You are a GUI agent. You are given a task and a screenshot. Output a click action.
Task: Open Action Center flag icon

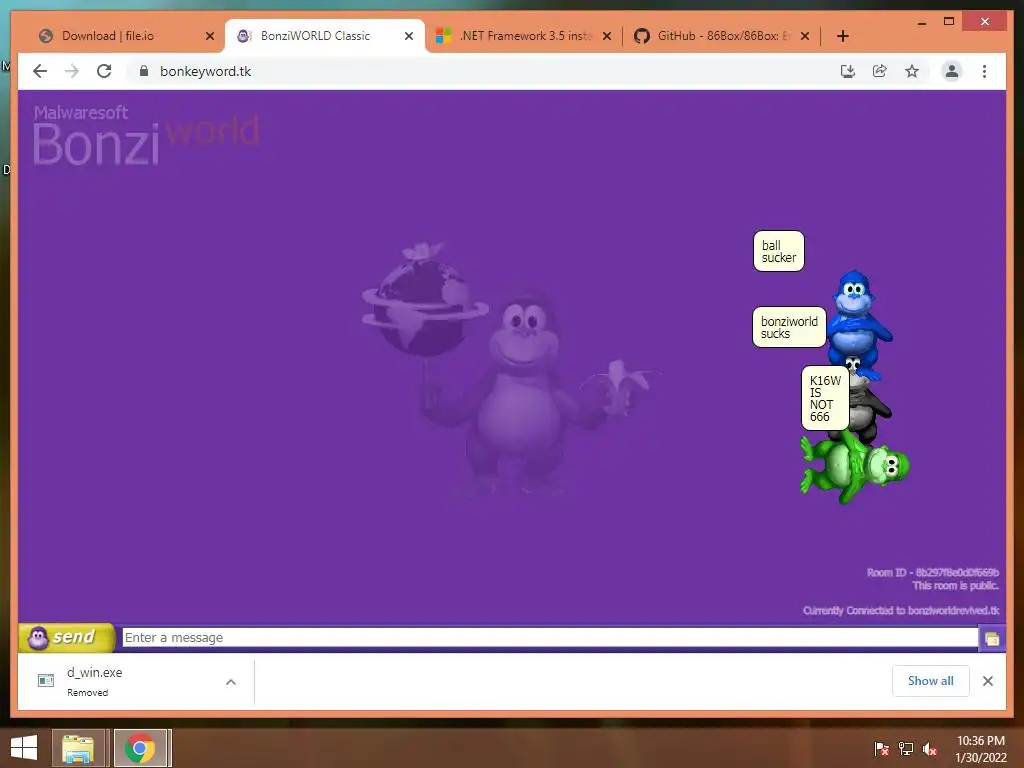(x=881, y=749)
